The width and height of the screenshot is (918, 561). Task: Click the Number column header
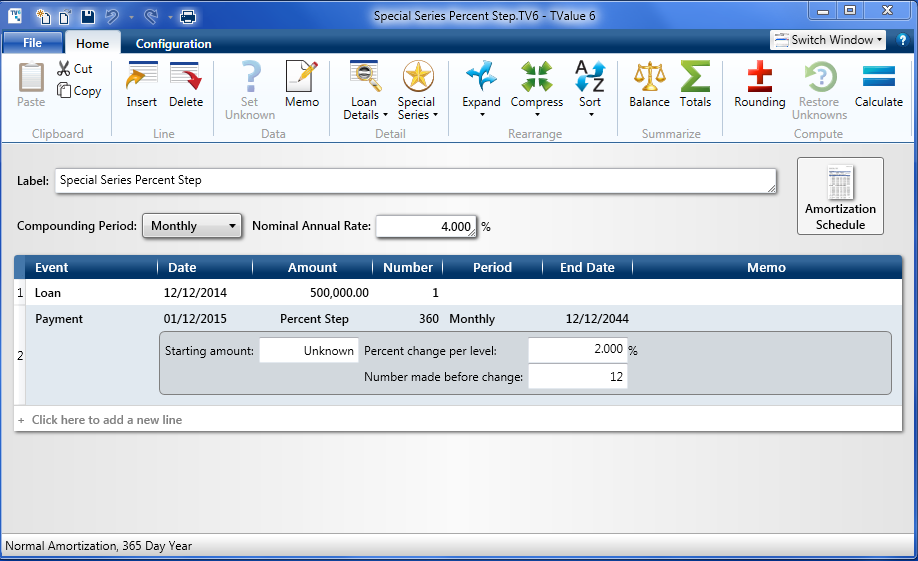408,268
